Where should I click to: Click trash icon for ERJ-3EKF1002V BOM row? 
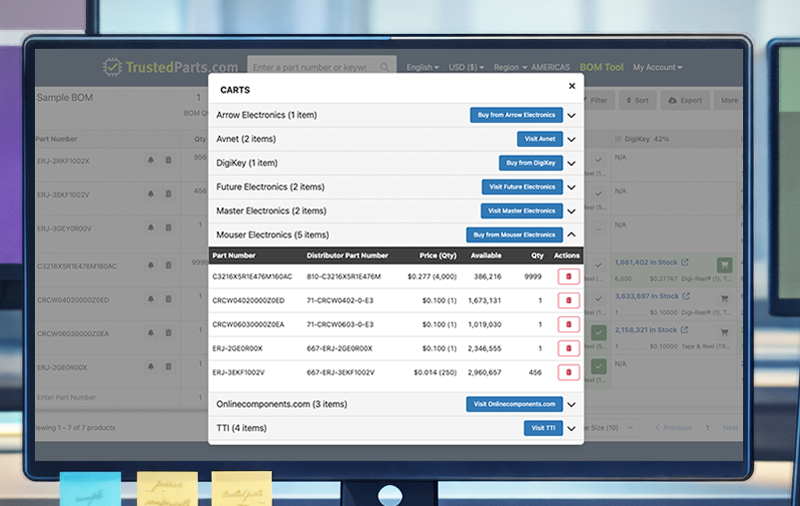[168, 194]
